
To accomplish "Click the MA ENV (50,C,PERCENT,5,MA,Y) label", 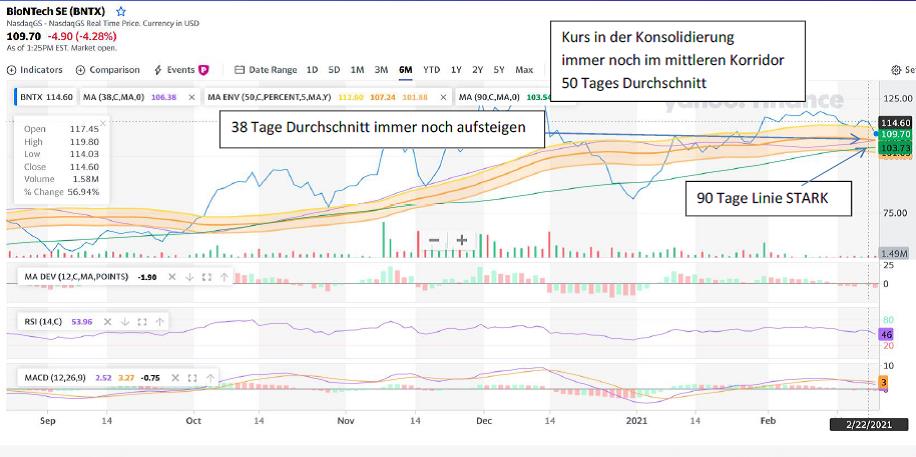I will point(268,97).
